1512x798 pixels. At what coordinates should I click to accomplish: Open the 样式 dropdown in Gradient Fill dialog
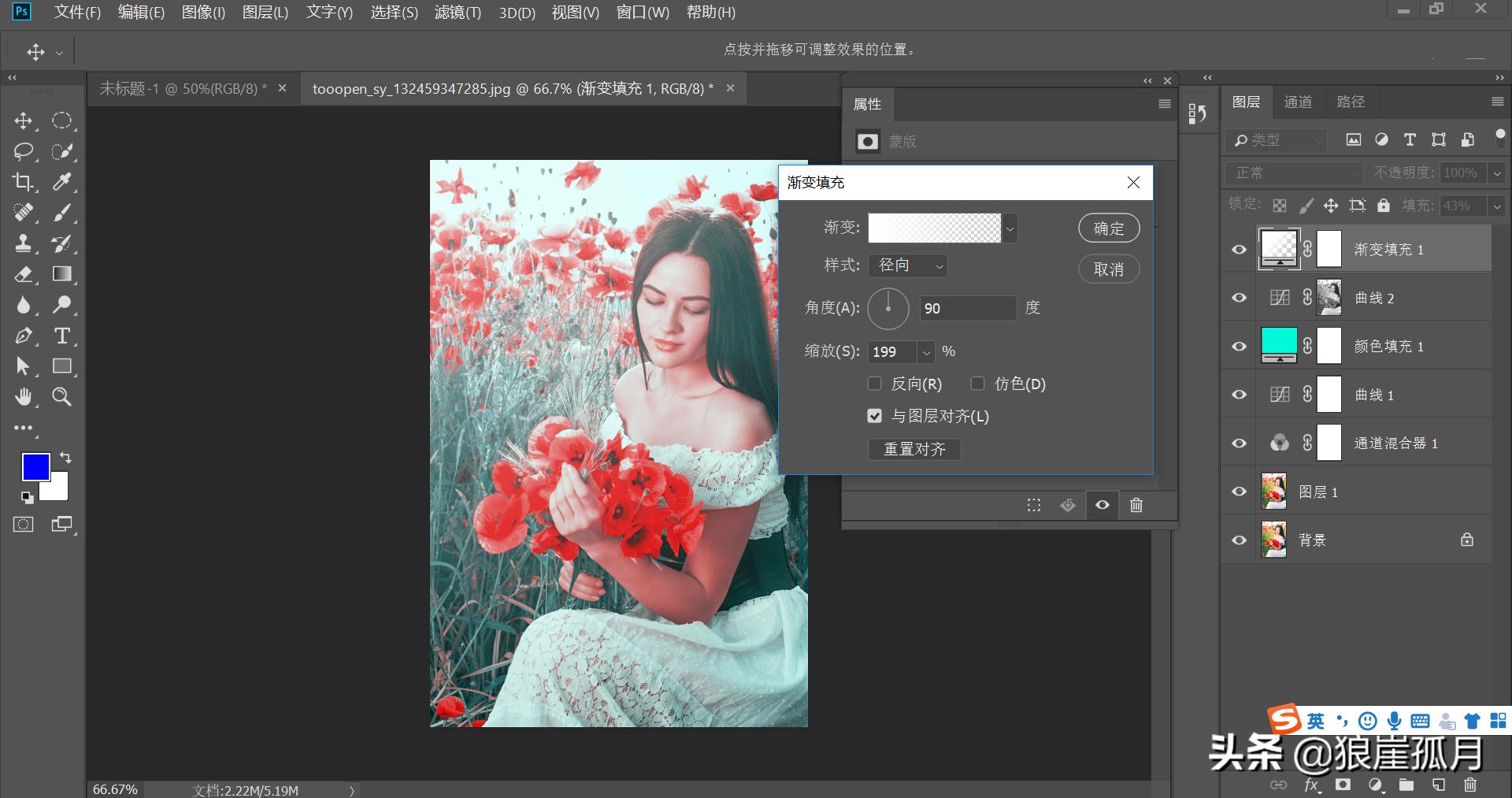[x=907, y=265]
